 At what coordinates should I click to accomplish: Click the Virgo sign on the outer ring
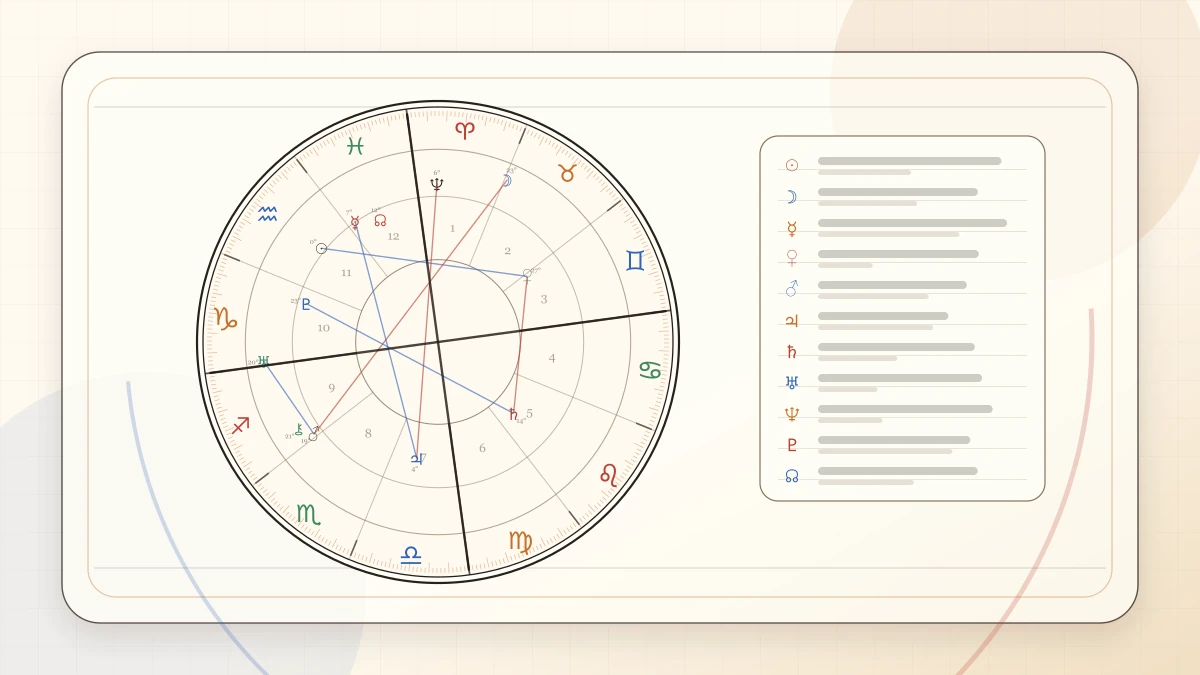pos(520,542)
